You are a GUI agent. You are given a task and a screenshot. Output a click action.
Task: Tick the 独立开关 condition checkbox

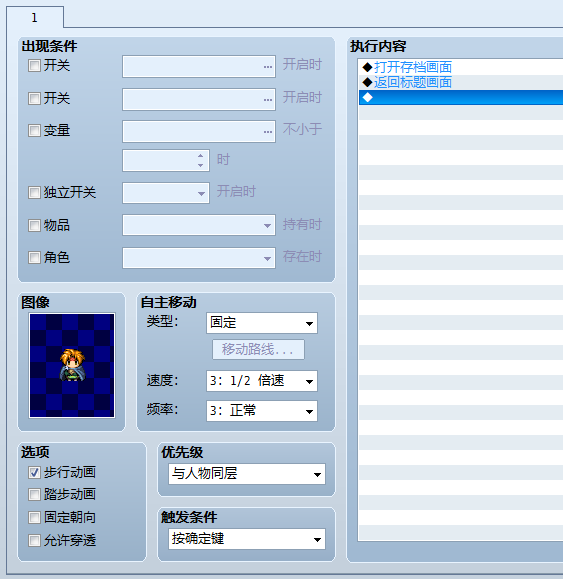(34, 192)
